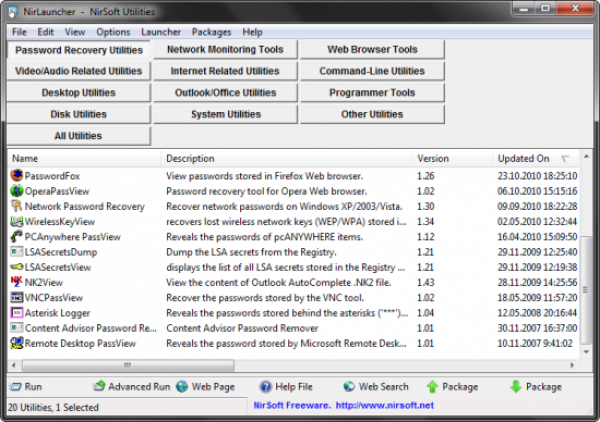This screenshot has height=422, width=600.
Task: Click the Remote Desktop PassView icon
Action: pyautogui.click(x=16, y=343)
